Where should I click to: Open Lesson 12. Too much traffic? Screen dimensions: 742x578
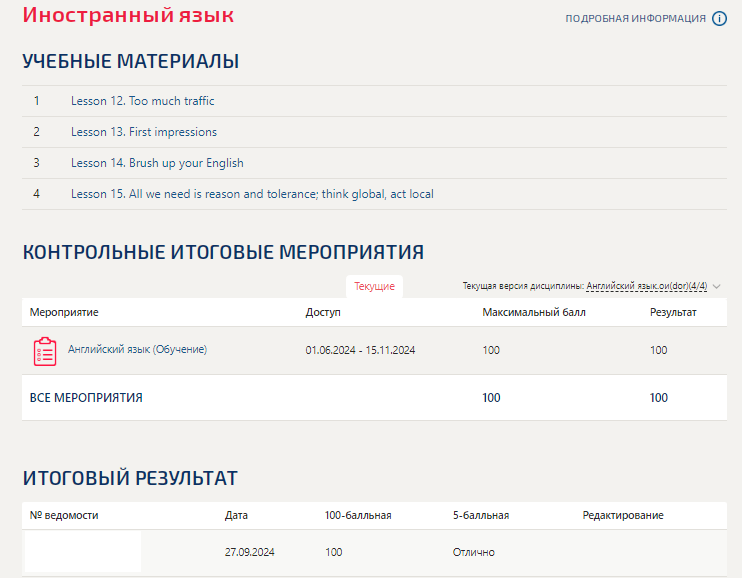click(142, 101)
